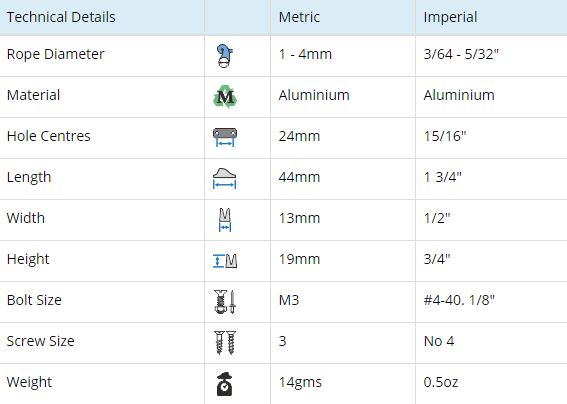Click the Height dimension icon
The height and width of the screenshot is (404, 567).
click(225, 261)
